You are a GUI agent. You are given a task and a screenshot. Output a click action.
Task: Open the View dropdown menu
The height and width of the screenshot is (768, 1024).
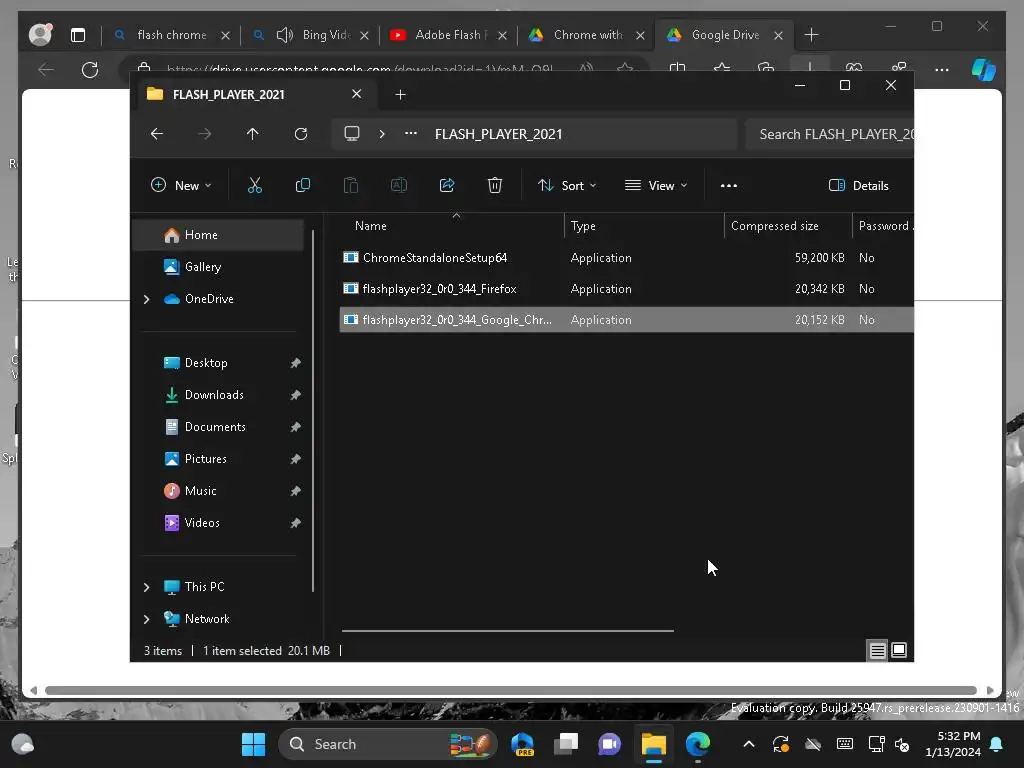656,185
